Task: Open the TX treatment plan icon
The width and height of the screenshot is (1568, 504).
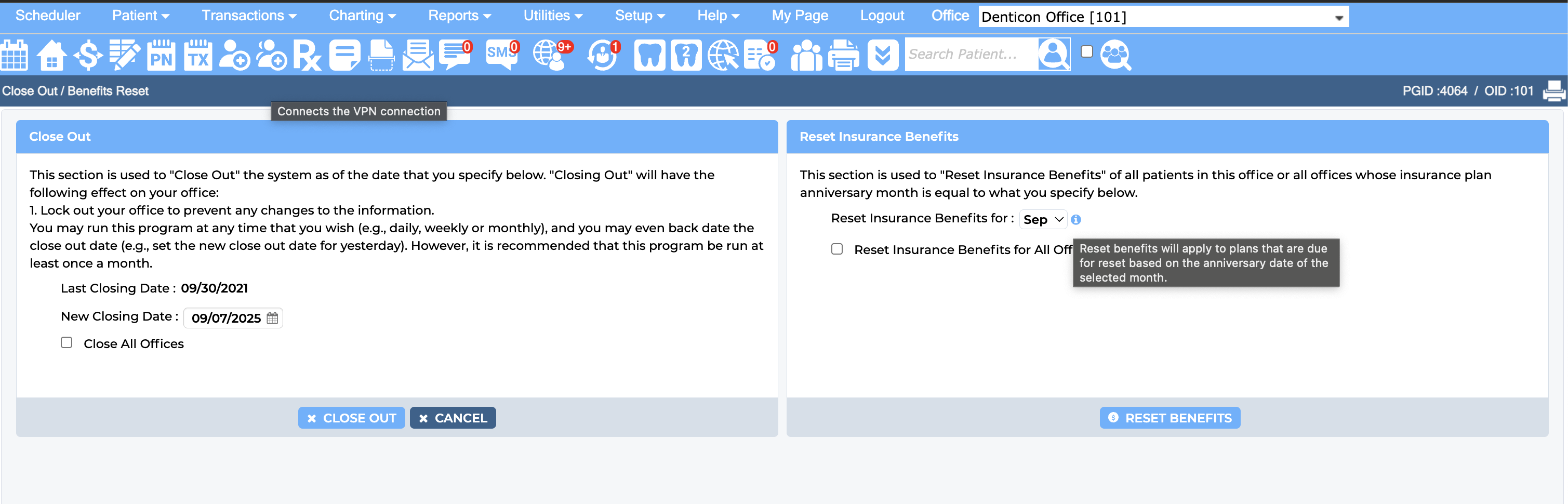Action: click(198, 55)
